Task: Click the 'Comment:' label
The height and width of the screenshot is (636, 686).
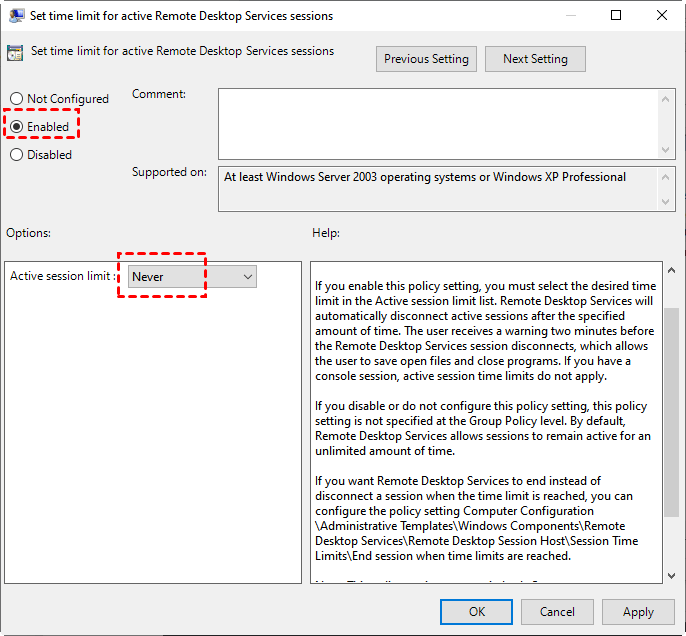Action: [x=159, y=94]
